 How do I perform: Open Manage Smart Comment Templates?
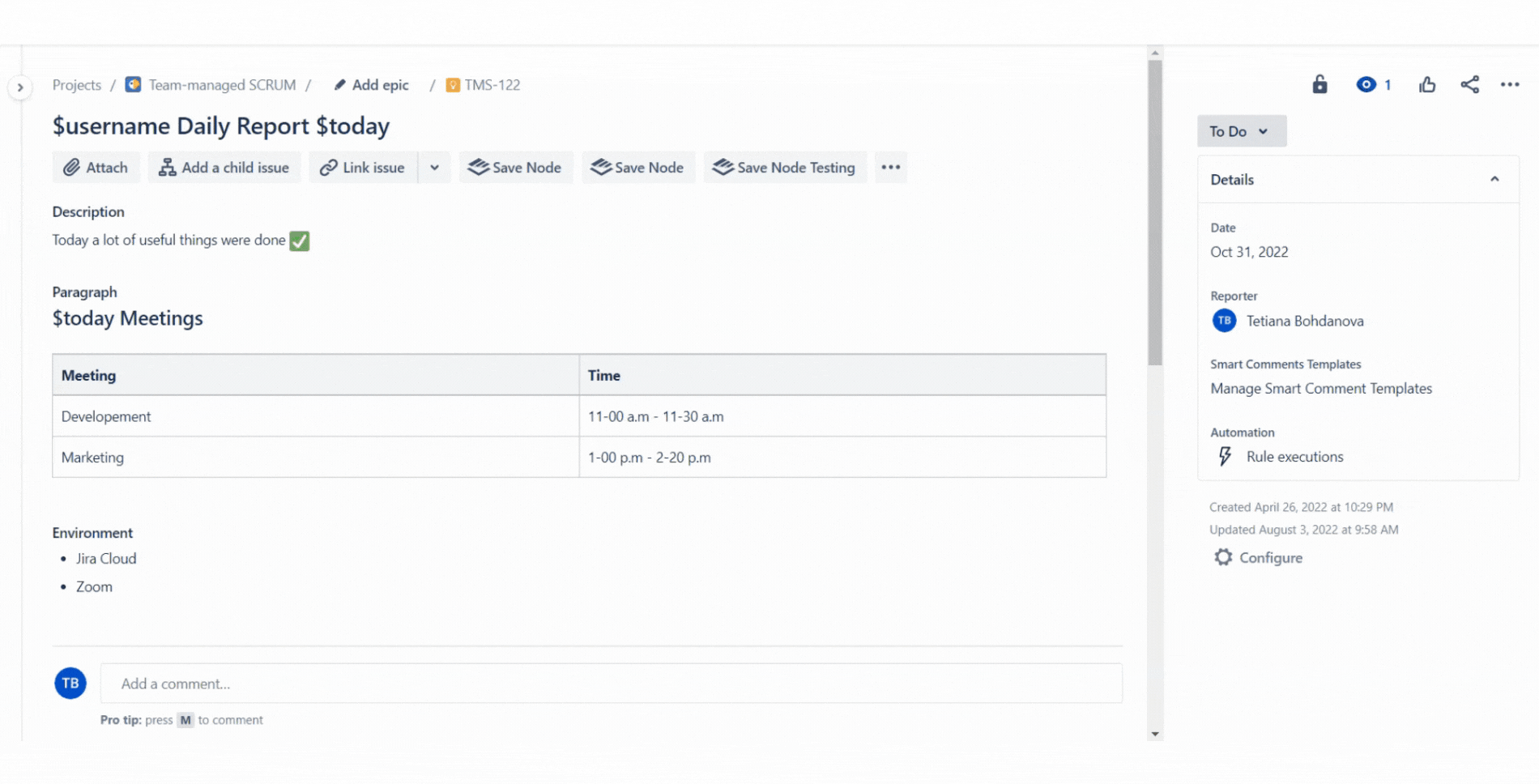(1320, 389)
